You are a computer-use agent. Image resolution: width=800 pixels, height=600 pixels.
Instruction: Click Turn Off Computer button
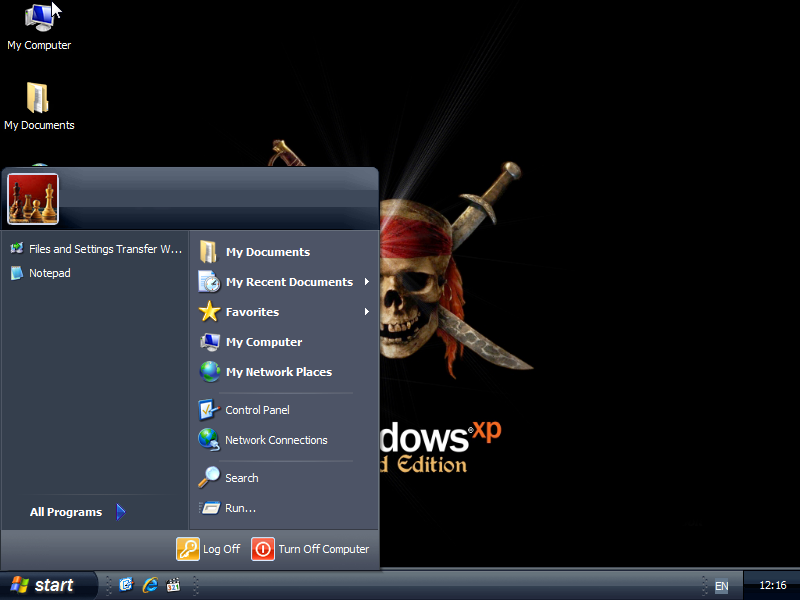pos(310,549)
